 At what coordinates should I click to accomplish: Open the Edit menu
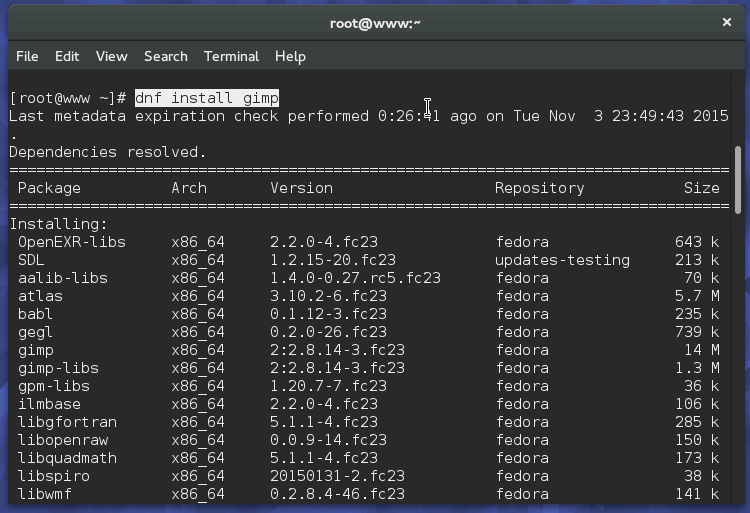tap(67, 56)
